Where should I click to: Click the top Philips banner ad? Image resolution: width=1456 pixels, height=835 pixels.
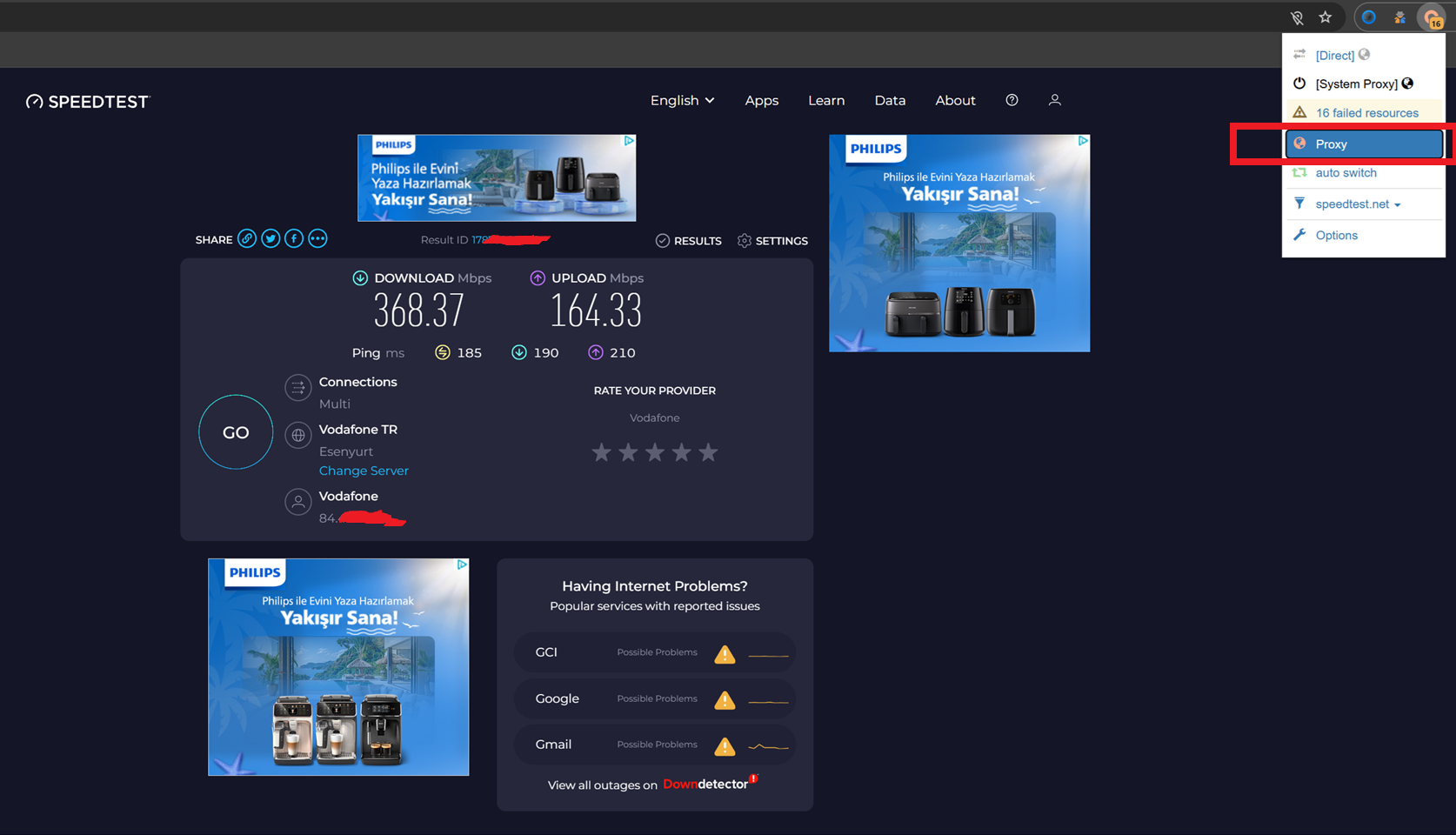coord(497,177)
